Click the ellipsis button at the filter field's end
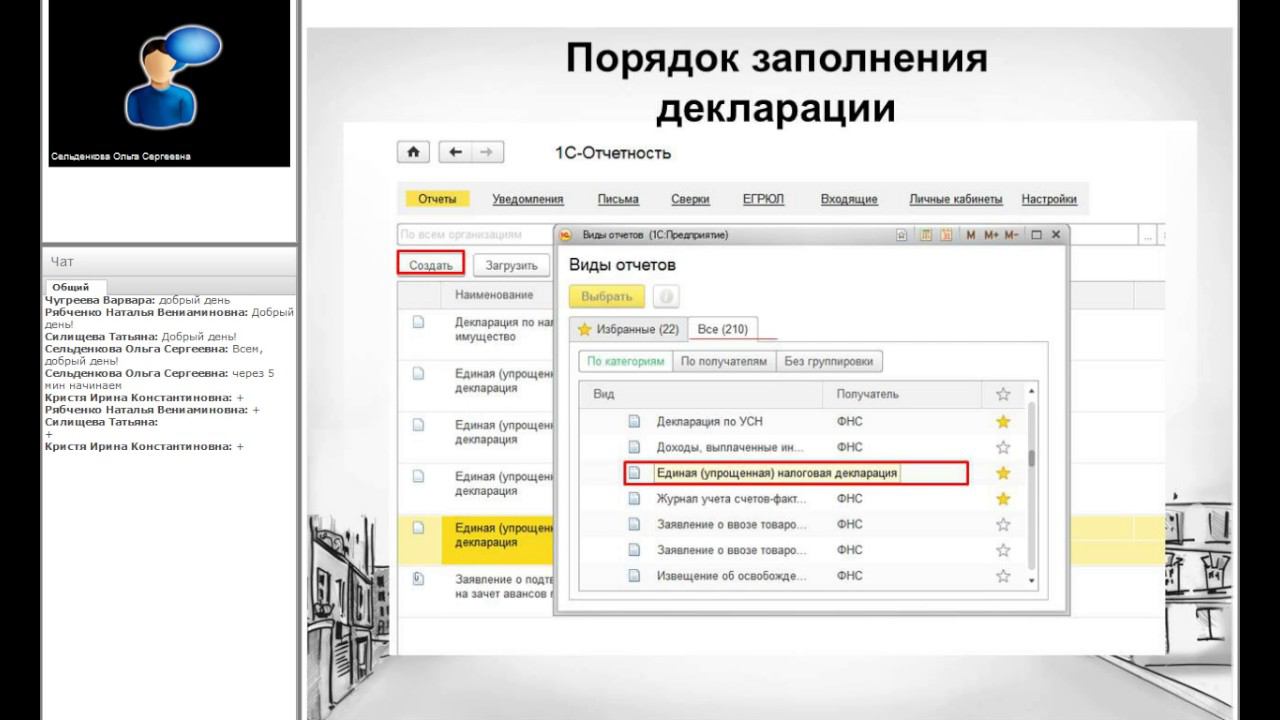The width and height of the screenshot is (1280, 720). pyautogui.click(x=1148, y=235)
